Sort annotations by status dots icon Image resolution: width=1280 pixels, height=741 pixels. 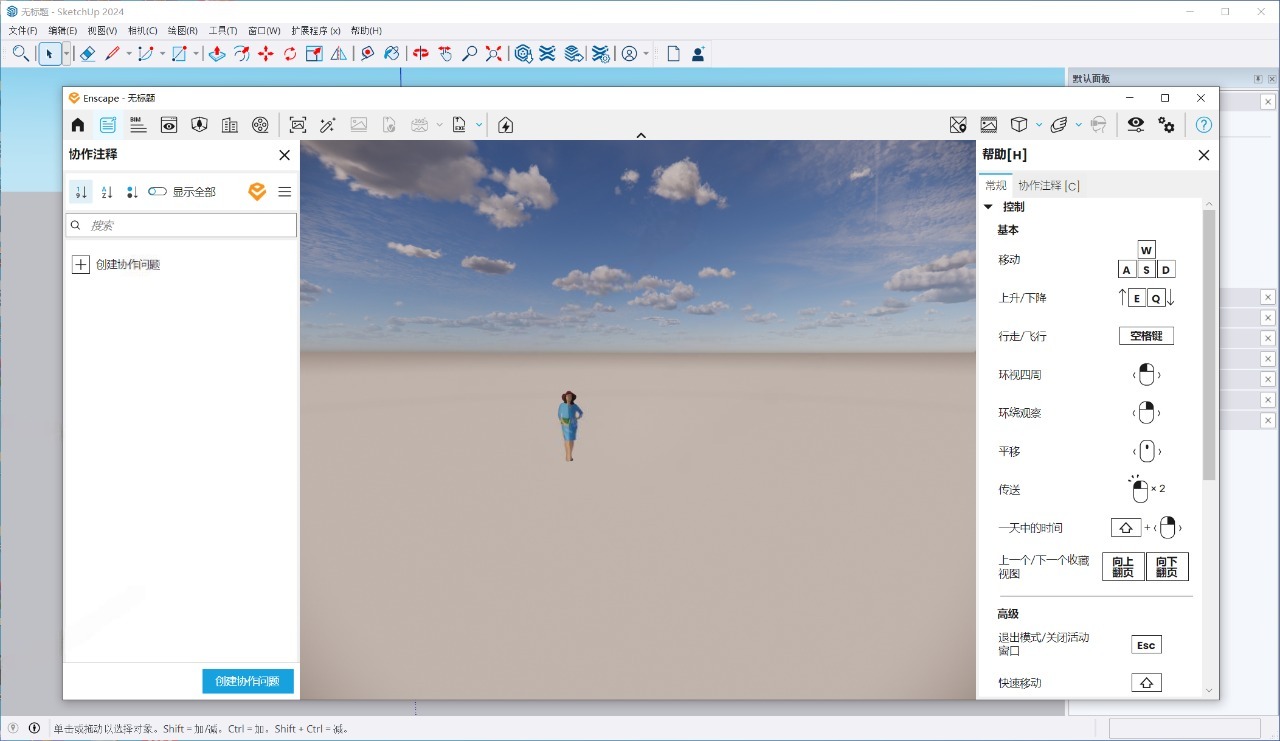132,192
